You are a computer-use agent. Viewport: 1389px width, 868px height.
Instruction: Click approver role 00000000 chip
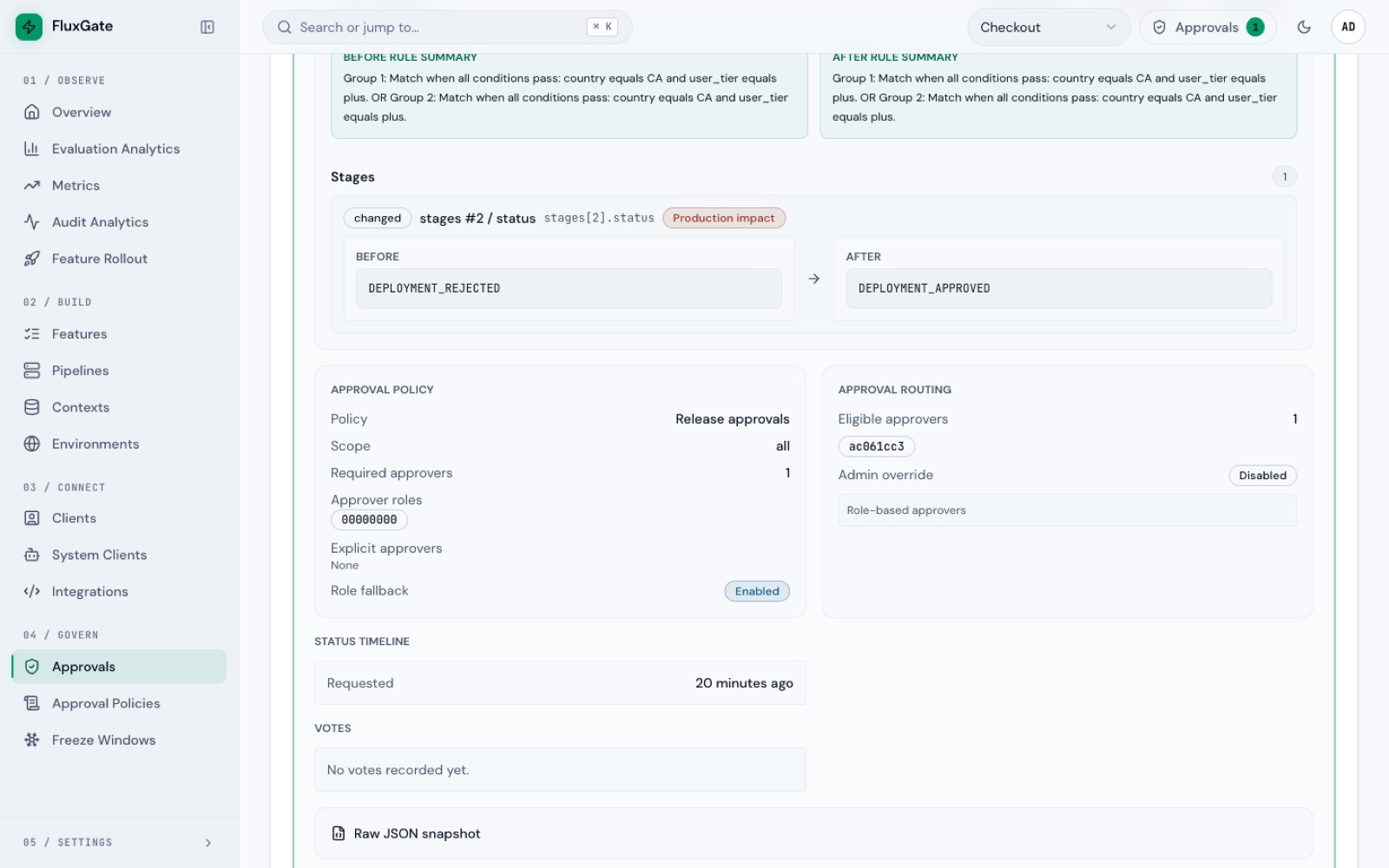369,520
